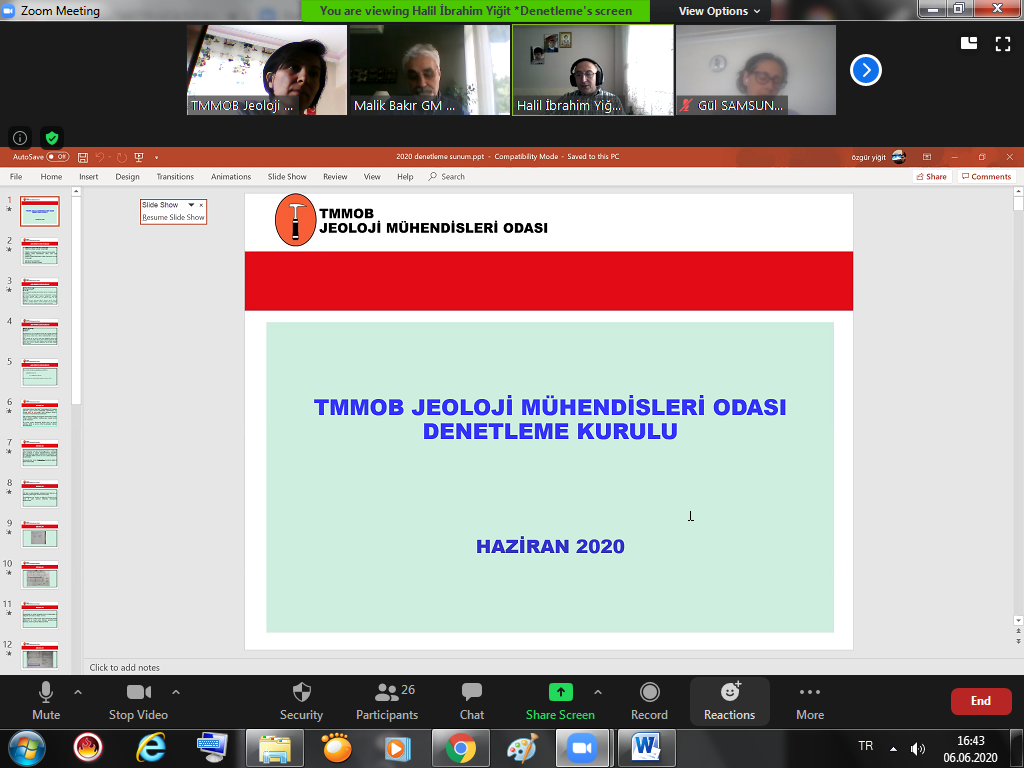The image size is (1024, 768).
Task: Click to add notes below slide
Action: coord(124,667)
